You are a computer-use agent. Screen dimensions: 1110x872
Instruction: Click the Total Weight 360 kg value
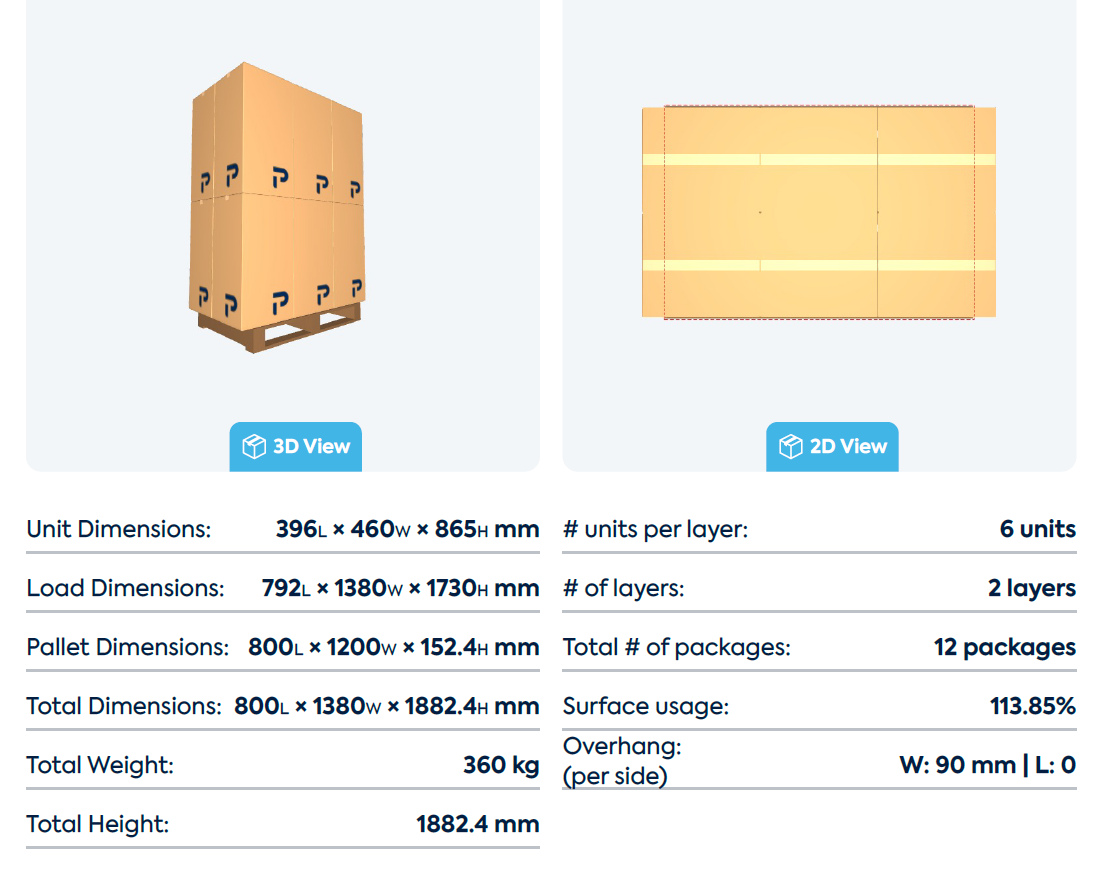pyautogui.click(x=501, y=765)
